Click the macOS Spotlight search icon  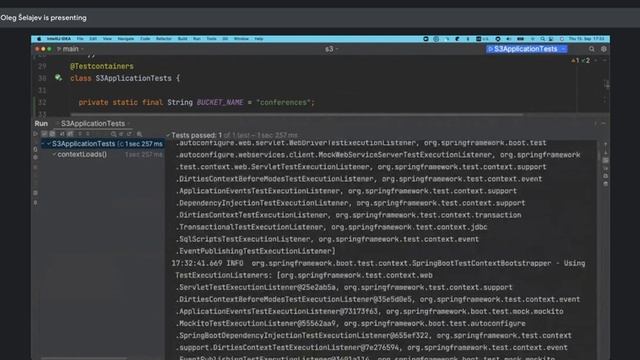pos(542,39)
